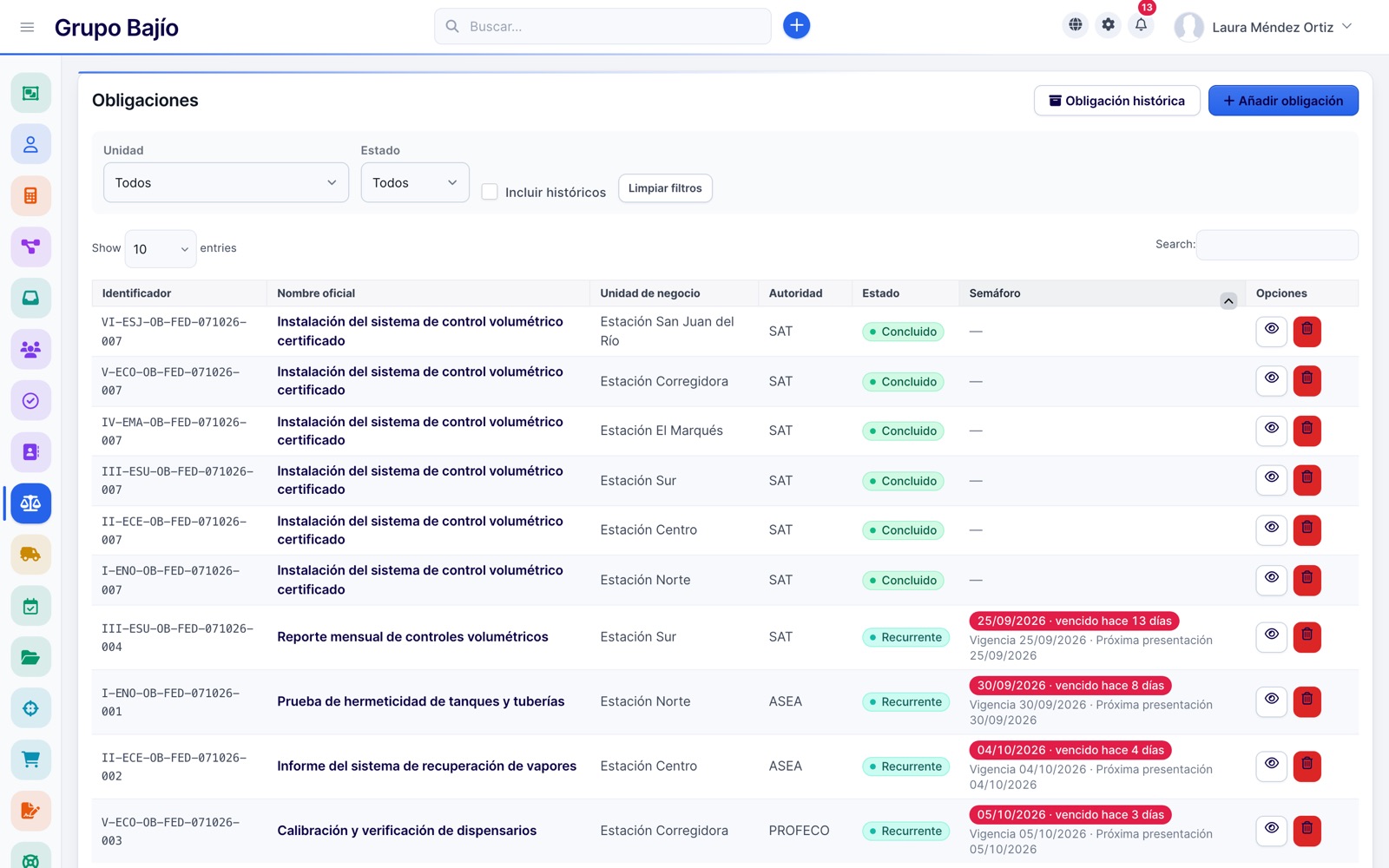Check the Incluir históricos checkbox

click(x=490, y=192)
